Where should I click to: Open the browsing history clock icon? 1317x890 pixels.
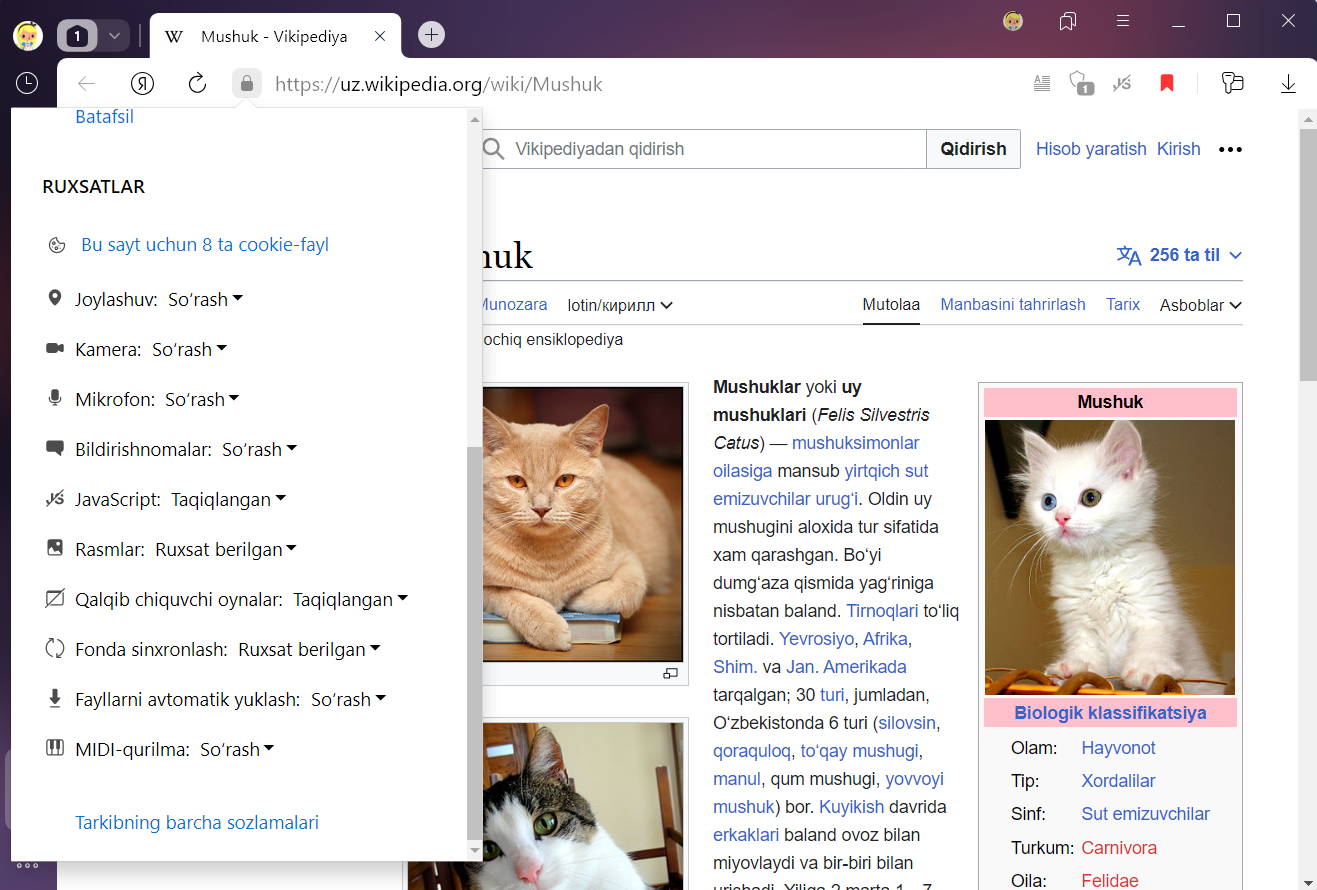click(27, 83)
